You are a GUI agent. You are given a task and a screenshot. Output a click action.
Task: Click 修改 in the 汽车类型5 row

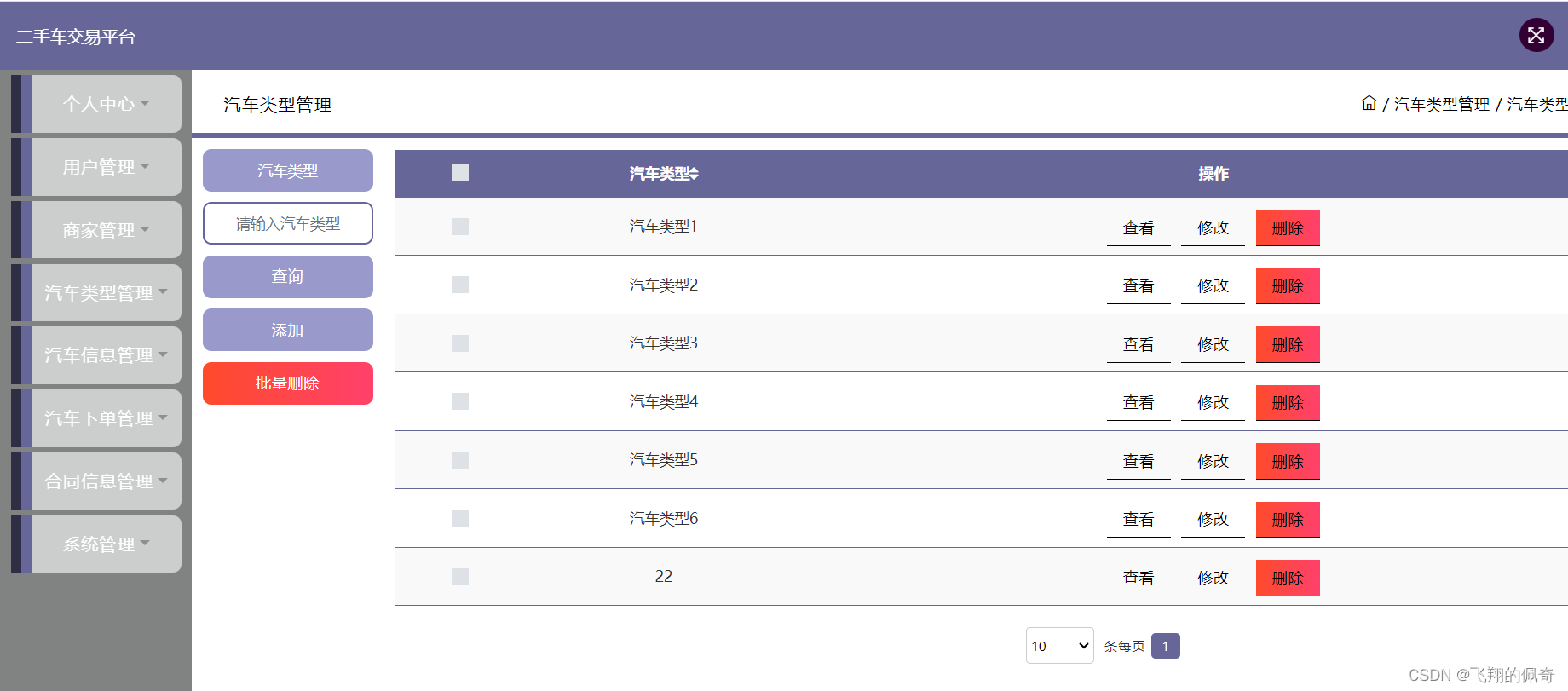1213,461
